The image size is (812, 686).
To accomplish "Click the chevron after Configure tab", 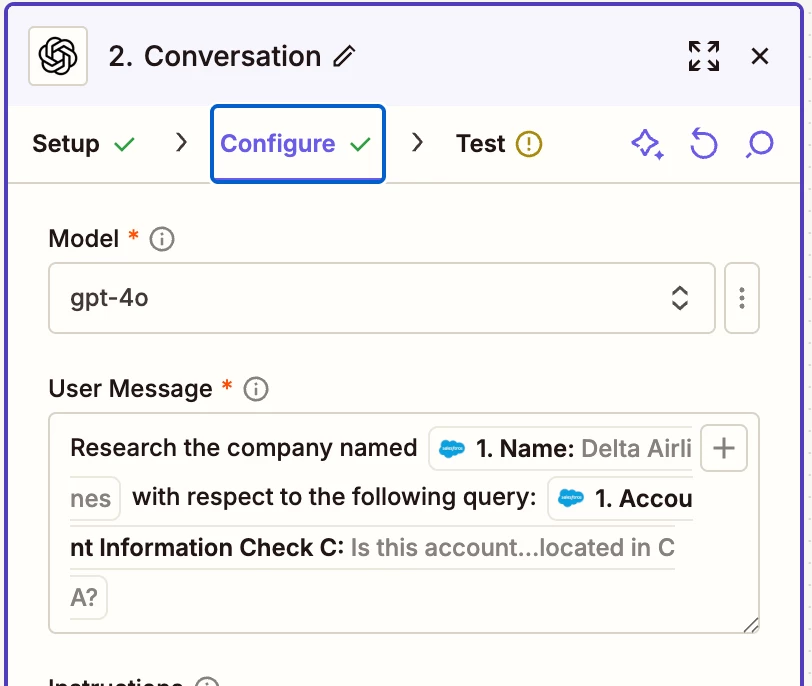I will 418,143.
